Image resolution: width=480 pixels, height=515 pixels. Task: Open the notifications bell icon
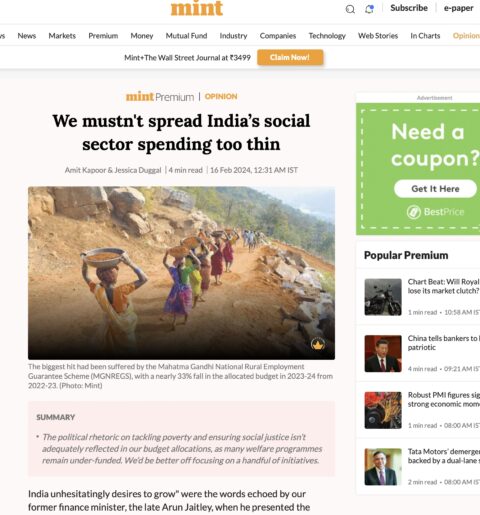point(369,9)
